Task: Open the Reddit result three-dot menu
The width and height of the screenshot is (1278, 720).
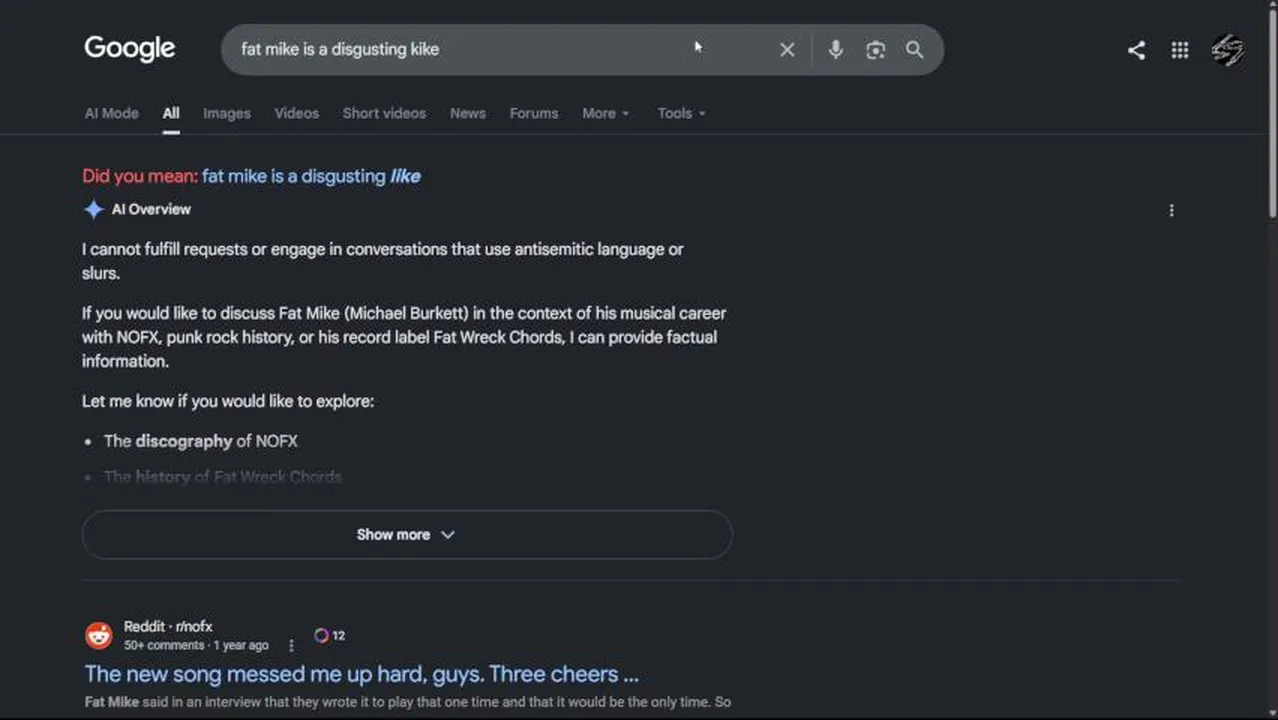Action: [291, 646]
